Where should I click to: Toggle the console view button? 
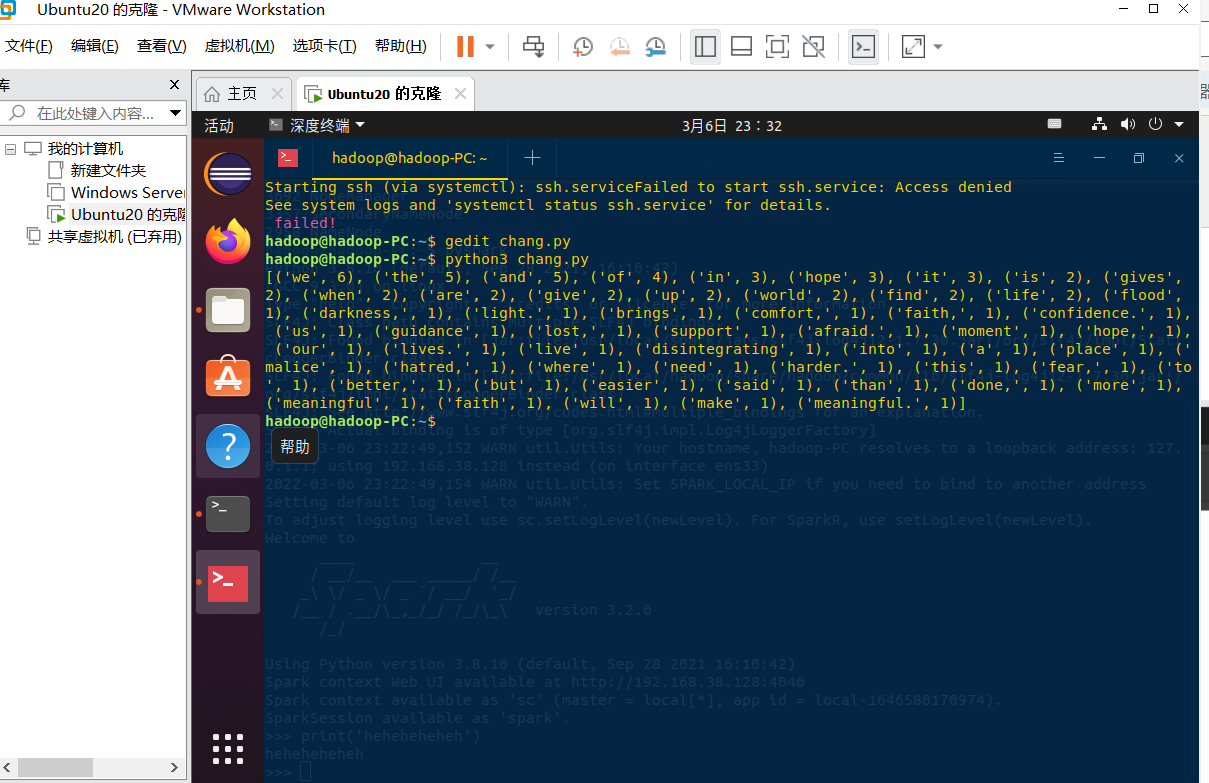tap(863, 46)
